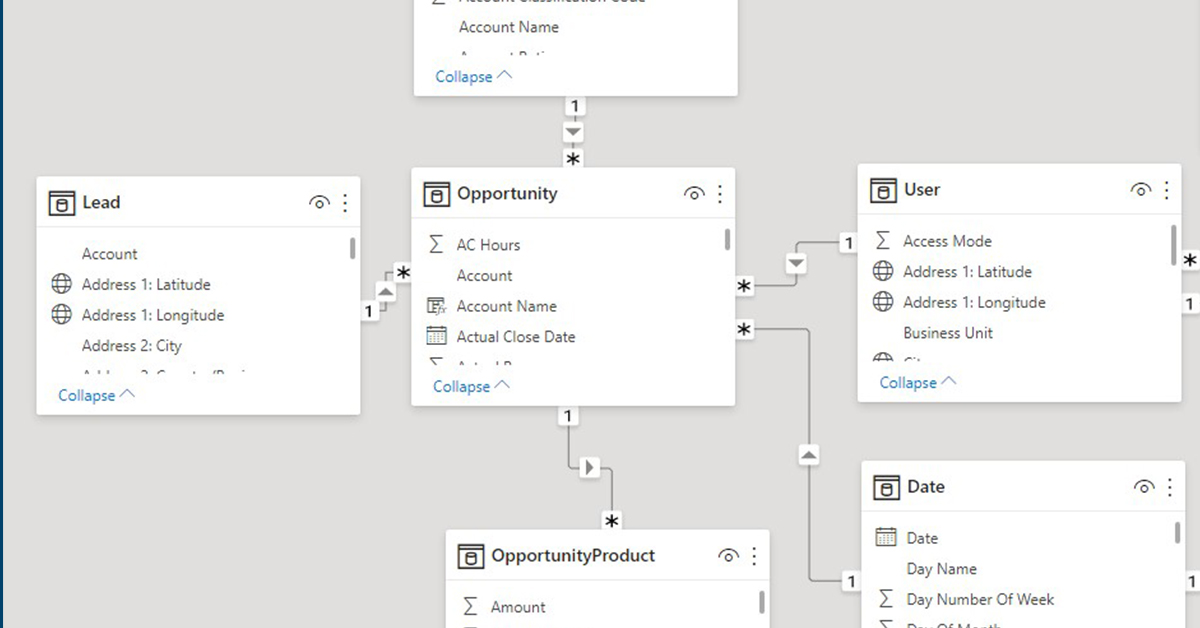Select the fx calculated column icon for Account Name
The image size is (1200, 628).
[x=437, y=306]
